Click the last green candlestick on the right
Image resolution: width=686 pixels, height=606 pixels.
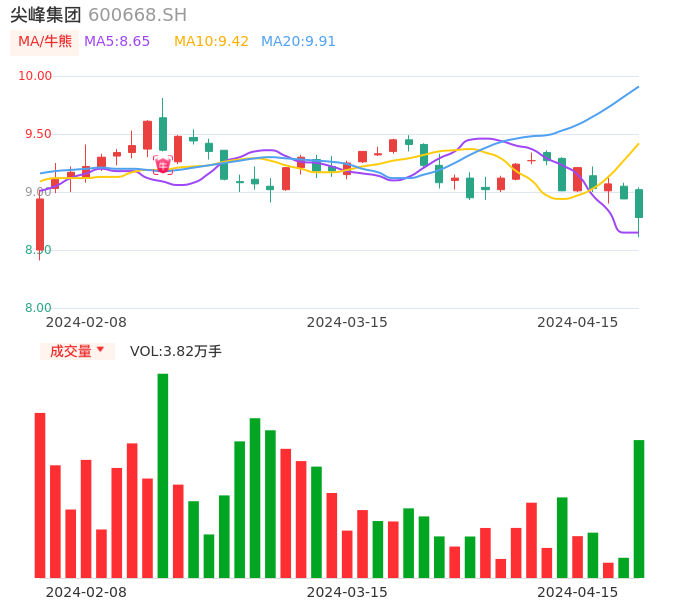[x=639, y=203]
